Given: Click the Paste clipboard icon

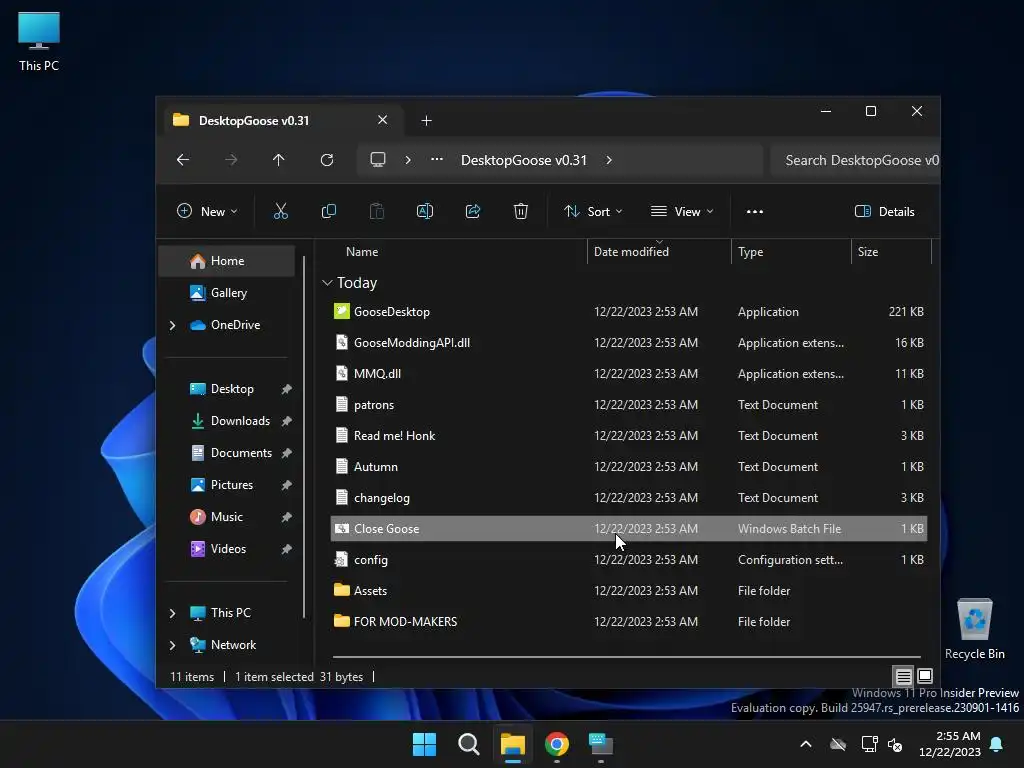Looking at the screenshot, I should point(377,211).
